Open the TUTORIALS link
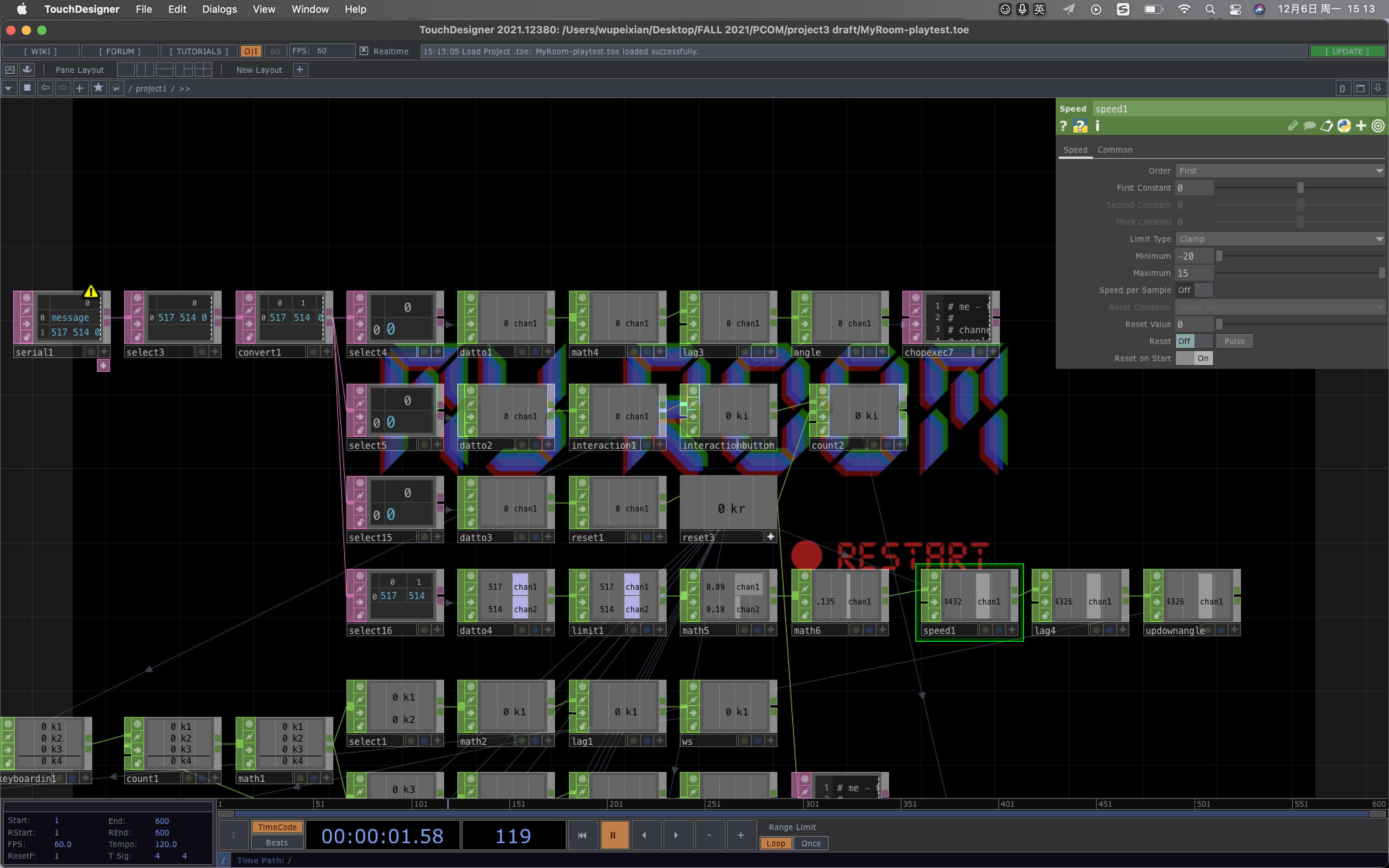This screenshot has height=868, width=1389. (198, 51)
